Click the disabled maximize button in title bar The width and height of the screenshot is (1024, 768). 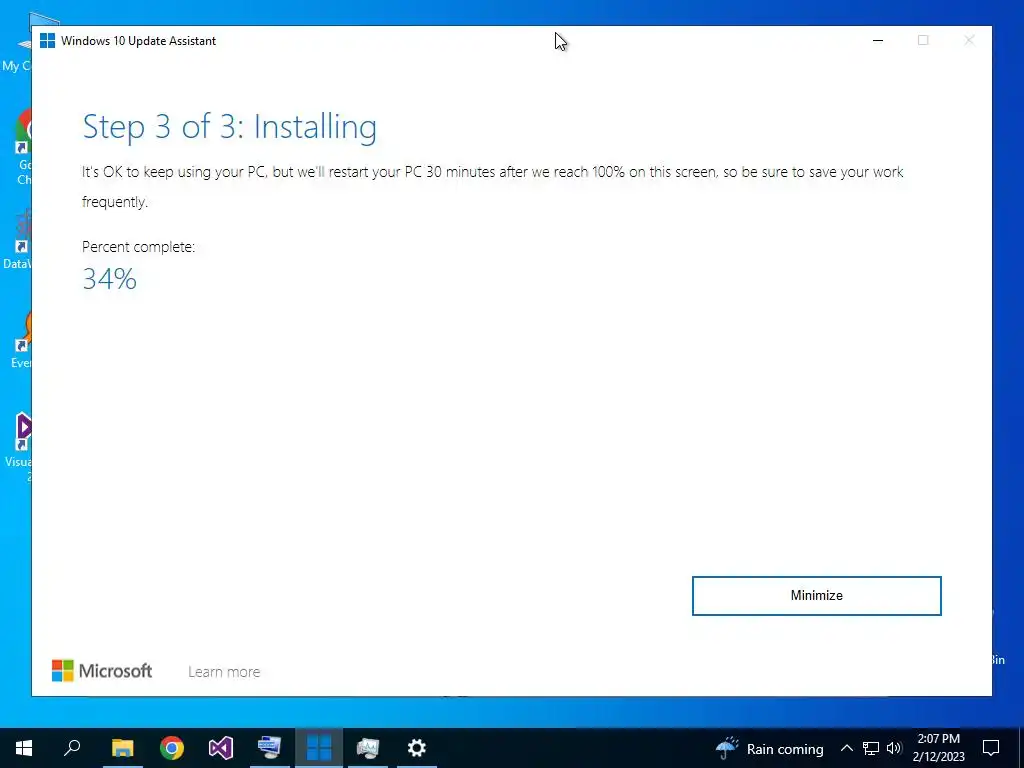pyautogui.click(x=923, y=40)
